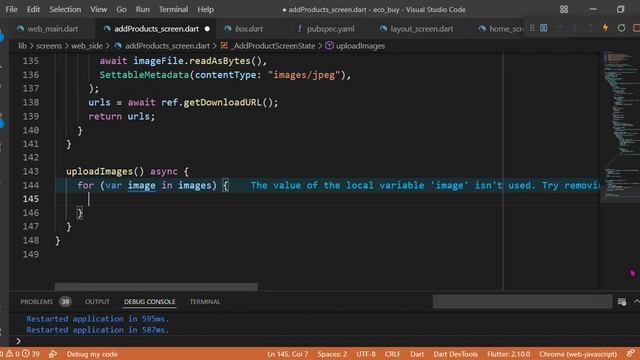Image resolution: width=640 pixels, height=360 pixels.
Task: Click the yaml icon on pubspec.yaml tab
Action: tap(300, 29)
